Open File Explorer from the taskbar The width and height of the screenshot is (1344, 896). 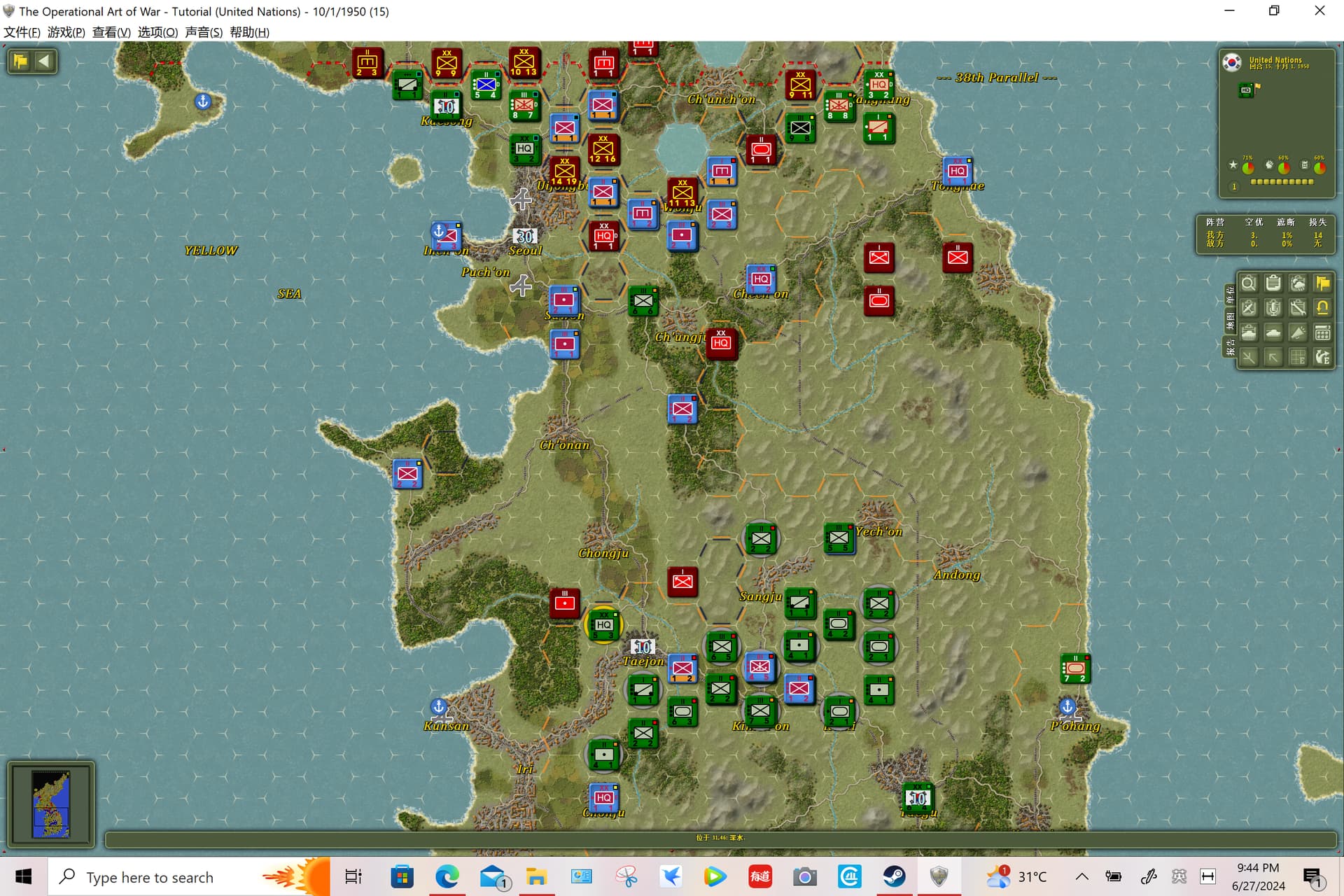pos(536,876)
